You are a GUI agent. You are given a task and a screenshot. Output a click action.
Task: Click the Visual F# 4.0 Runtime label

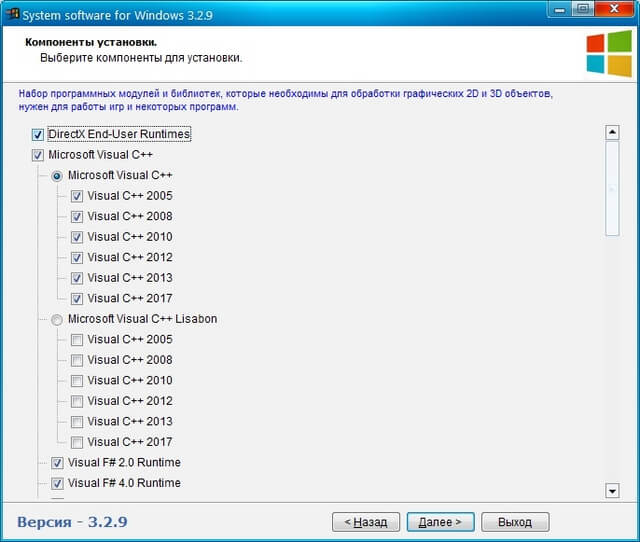tap(124, 483)
